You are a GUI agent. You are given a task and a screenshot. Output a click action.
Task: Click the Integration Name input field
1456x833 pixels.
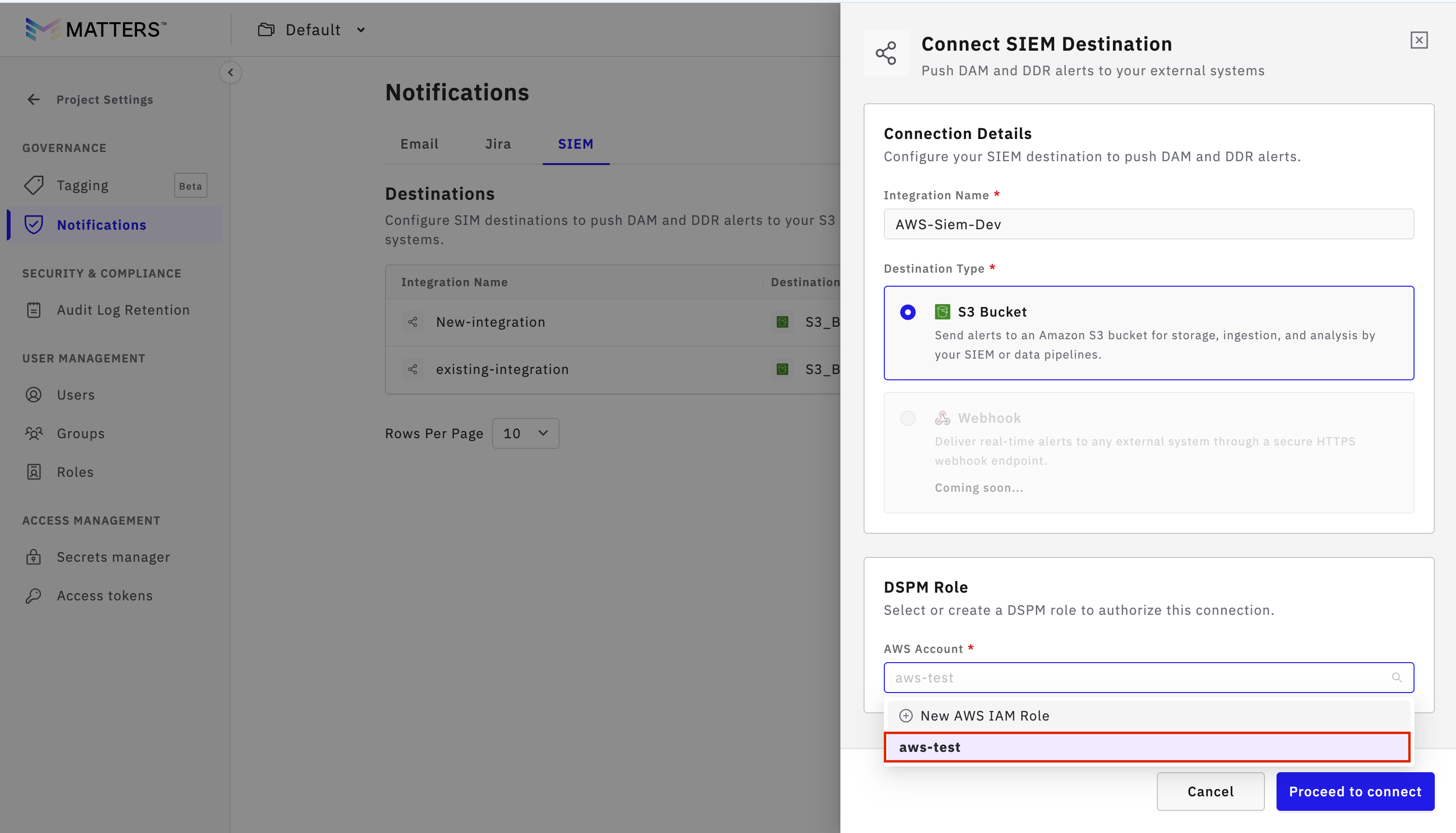point(1148,224)
